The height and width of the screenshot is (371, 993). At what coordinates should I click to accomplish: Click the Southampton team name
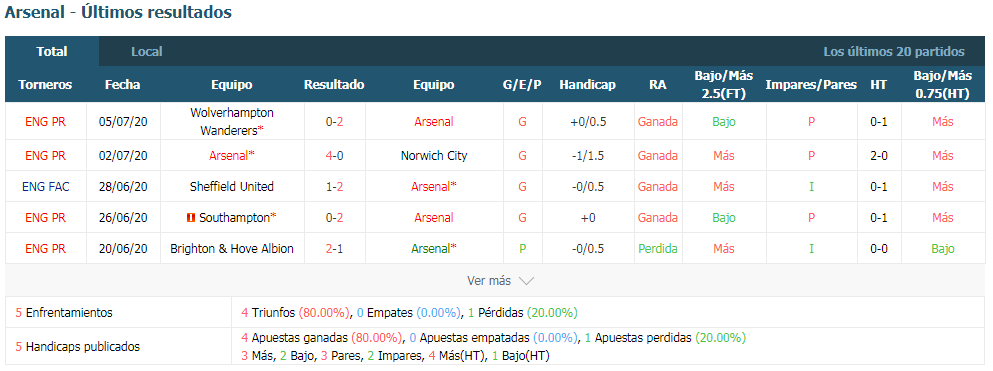[x=234, y=218]
